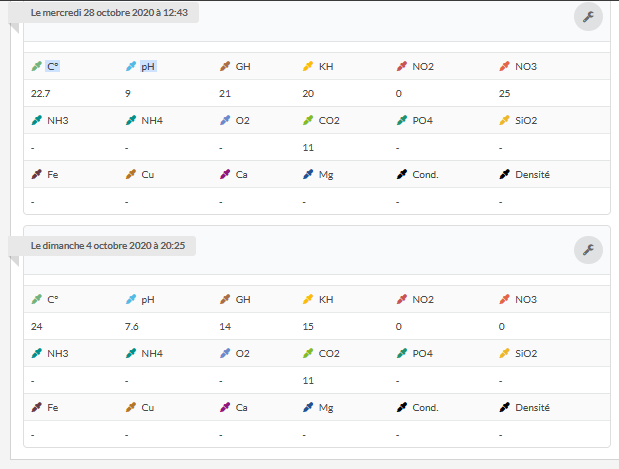This screenshot has height=469, width=619.
Task: Click highlighted pH label in first table
Action: (x=148, y=66)
